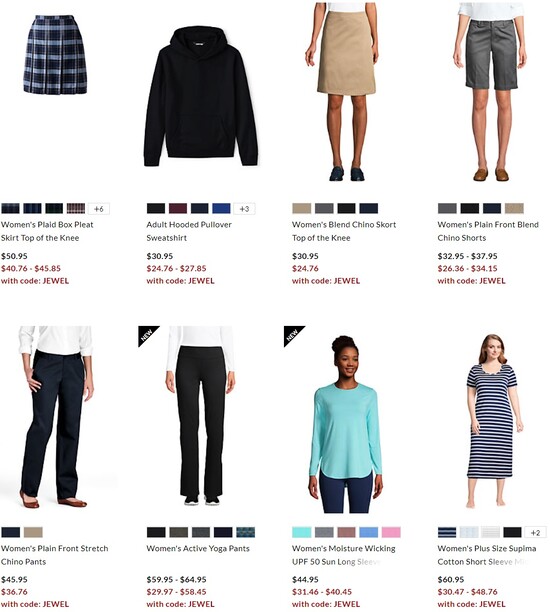Pick the aqua swatch for the moisture wicking top
Screen dimensions: 550x612
(302, 532)
